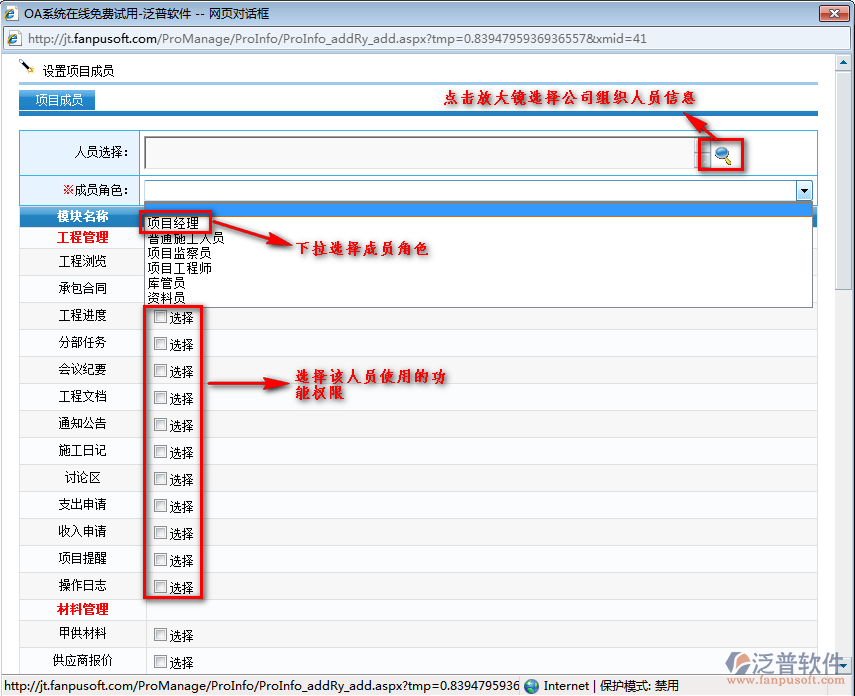Pick 项目监察员 in dropdown list
Image resolution: width=855 pixels, height=696 pixels.
click(x=179, y=253)
